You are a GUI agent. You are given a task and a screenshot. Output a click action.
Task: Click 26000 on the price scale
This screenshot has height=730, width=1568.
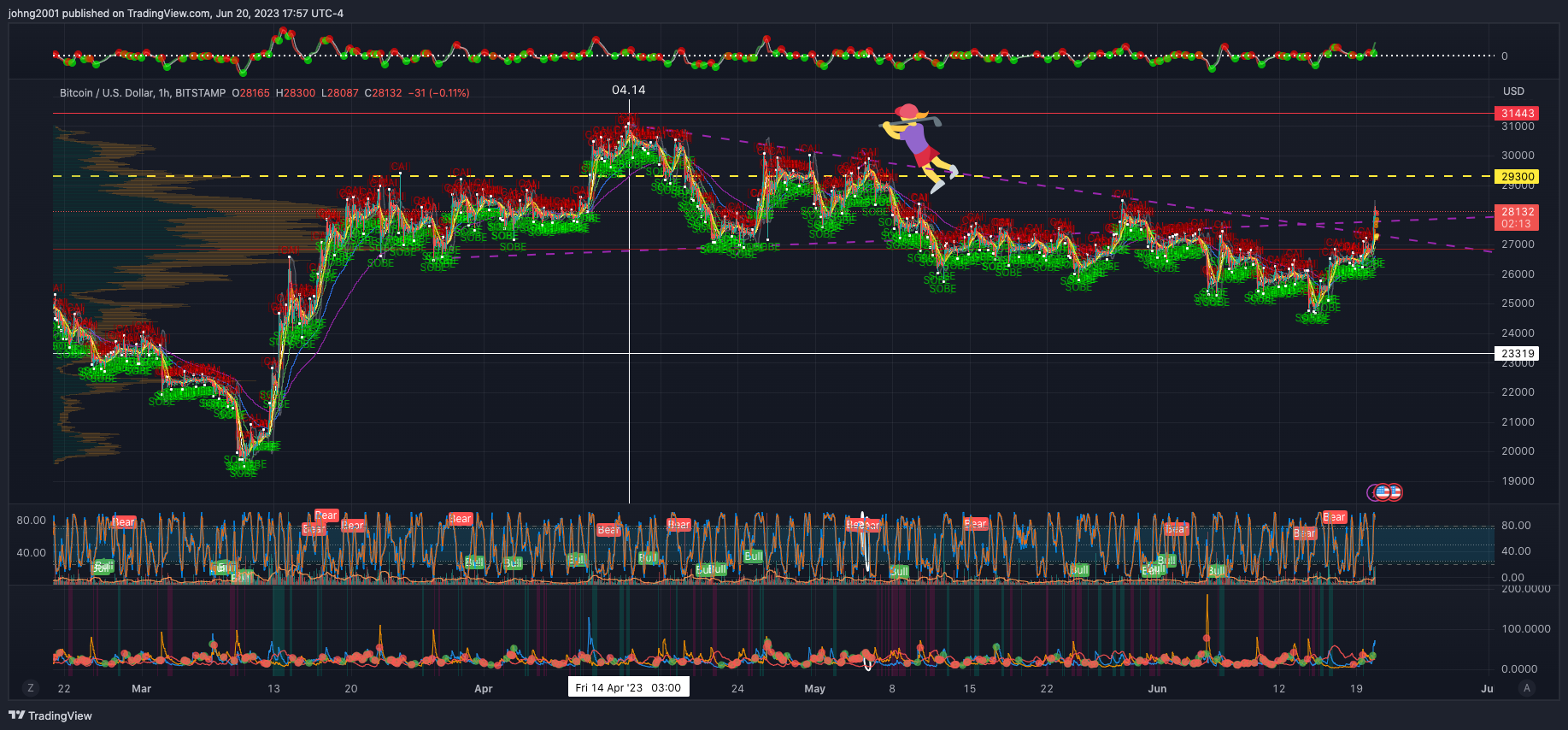(1518, 274)
